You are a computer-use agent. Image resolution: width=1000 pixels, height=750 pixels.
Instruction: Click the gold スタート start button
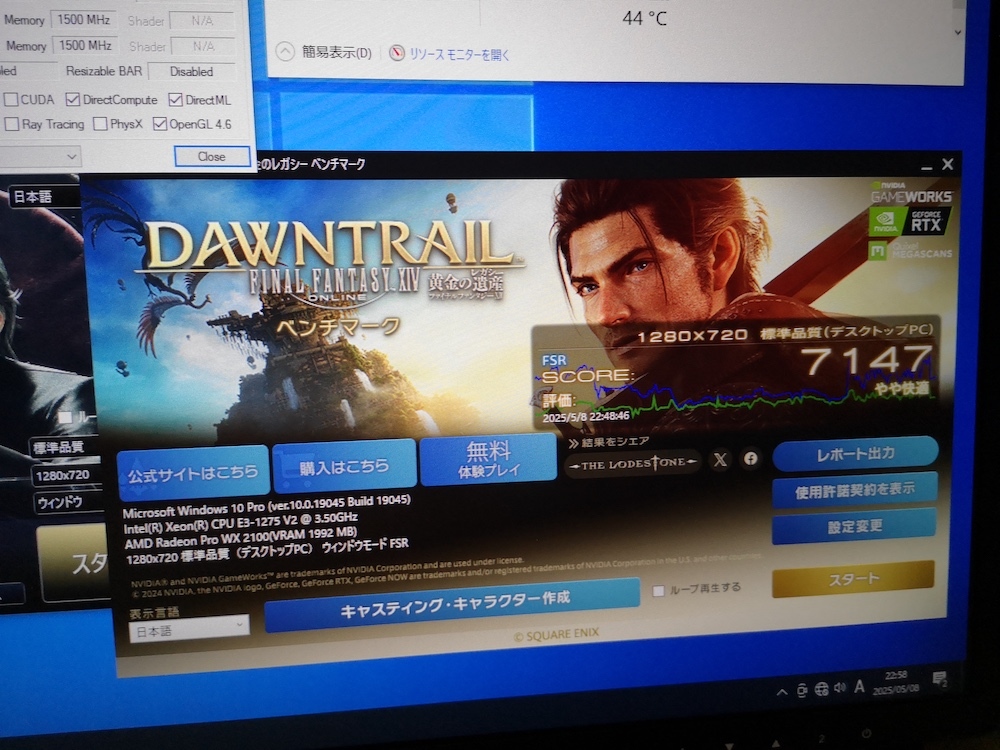853,579
